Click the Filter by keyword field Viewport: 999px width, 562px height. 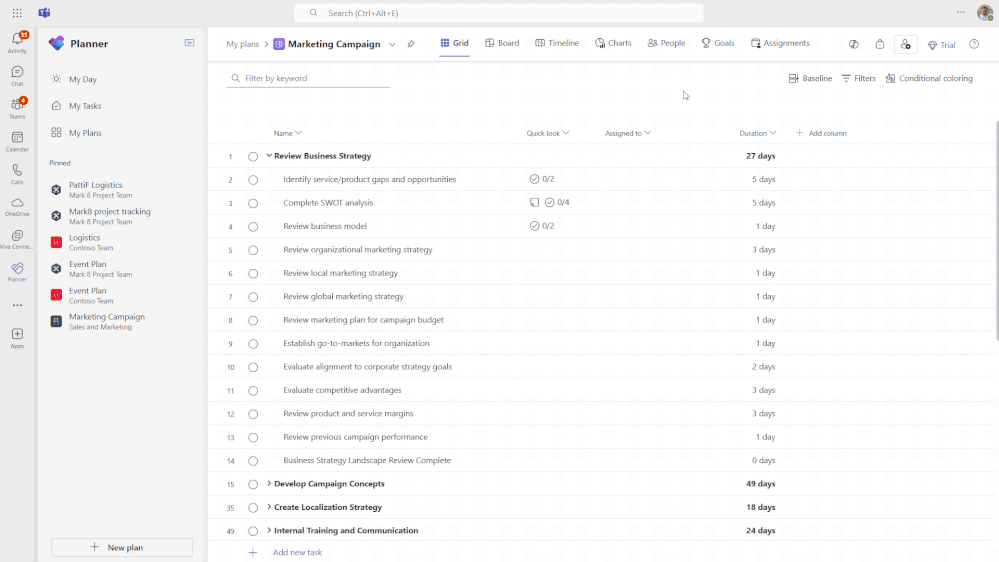310,78
